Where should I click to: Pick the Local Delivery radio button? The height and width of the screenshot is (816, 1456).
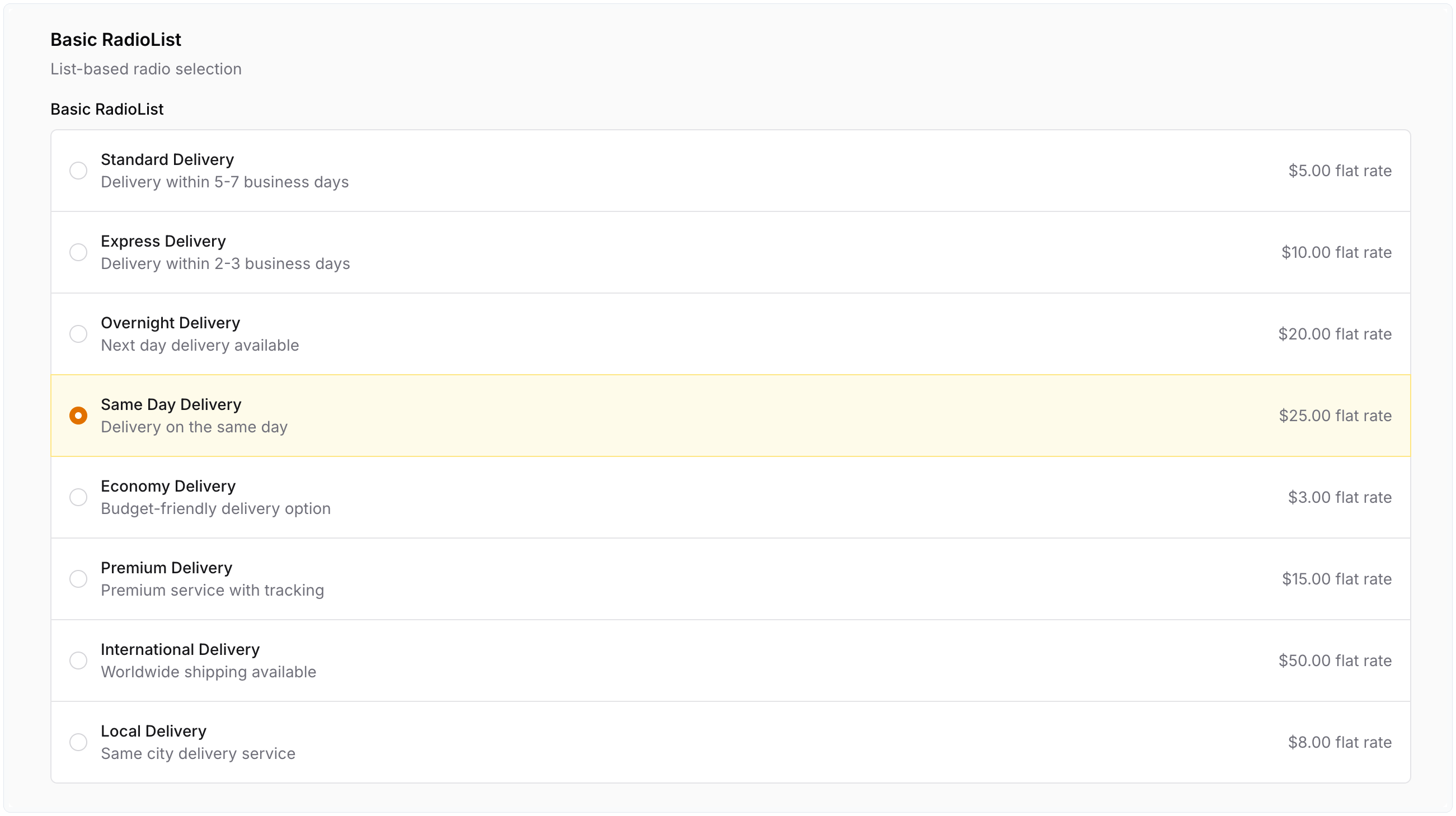(x=78, y=742)
